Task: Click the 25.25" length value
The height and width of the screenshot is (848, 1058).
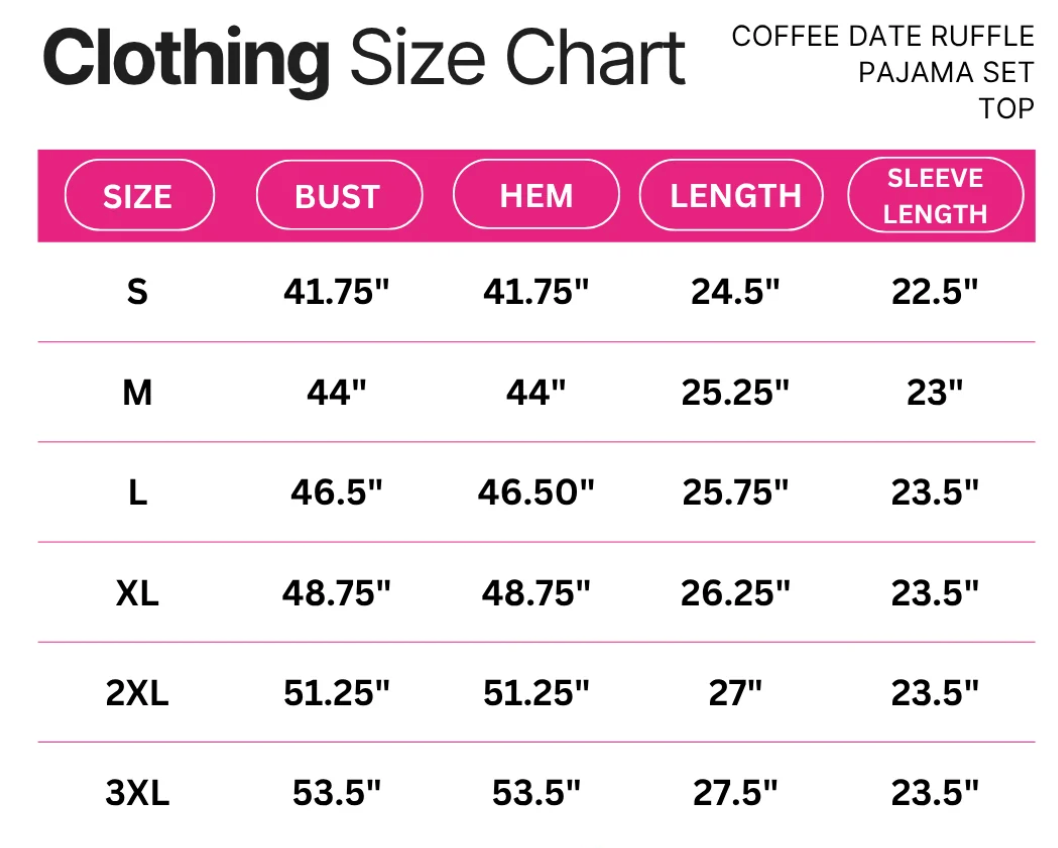Action: coord(735,392)
